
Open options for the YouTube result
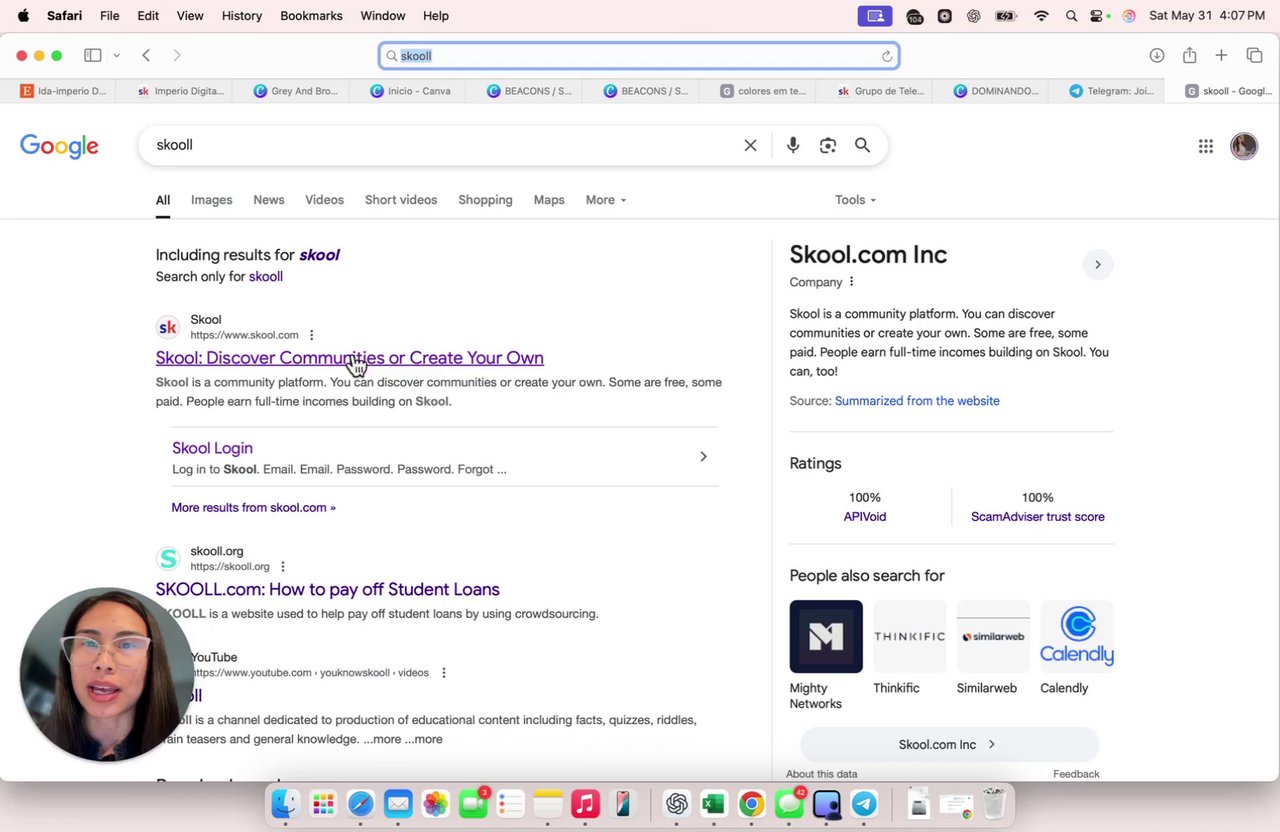click(444, 673)
